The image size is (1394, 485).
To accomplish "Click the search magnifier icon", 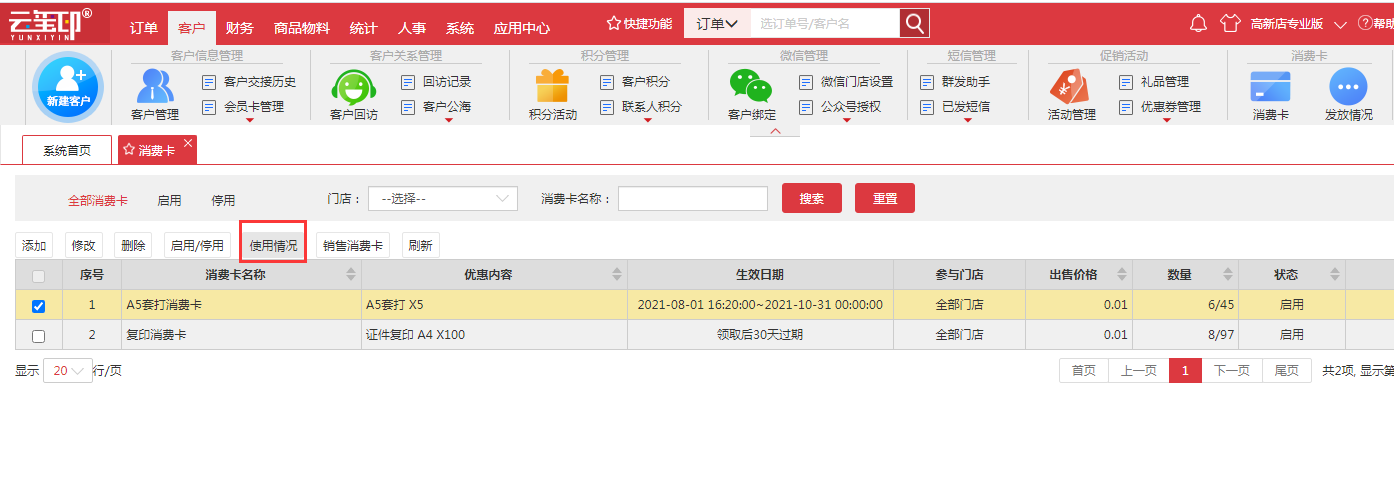I will [x=914, y=23].
